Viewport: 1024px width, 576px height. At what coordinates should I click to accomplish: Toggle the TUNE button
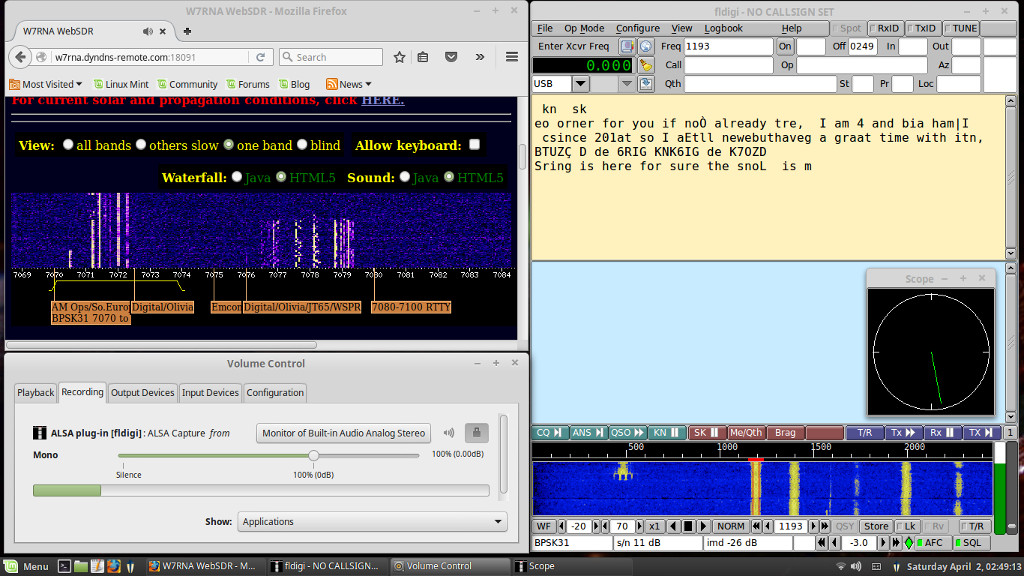coord(961,29)
